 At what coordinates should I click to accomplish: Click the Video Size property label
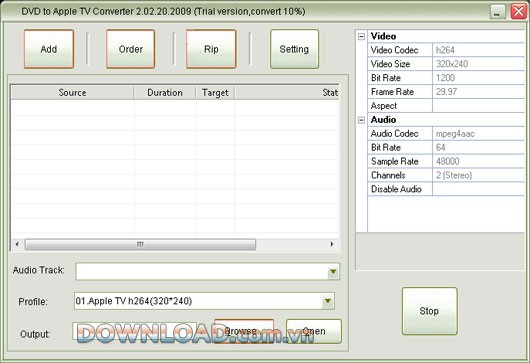point(390,64)
